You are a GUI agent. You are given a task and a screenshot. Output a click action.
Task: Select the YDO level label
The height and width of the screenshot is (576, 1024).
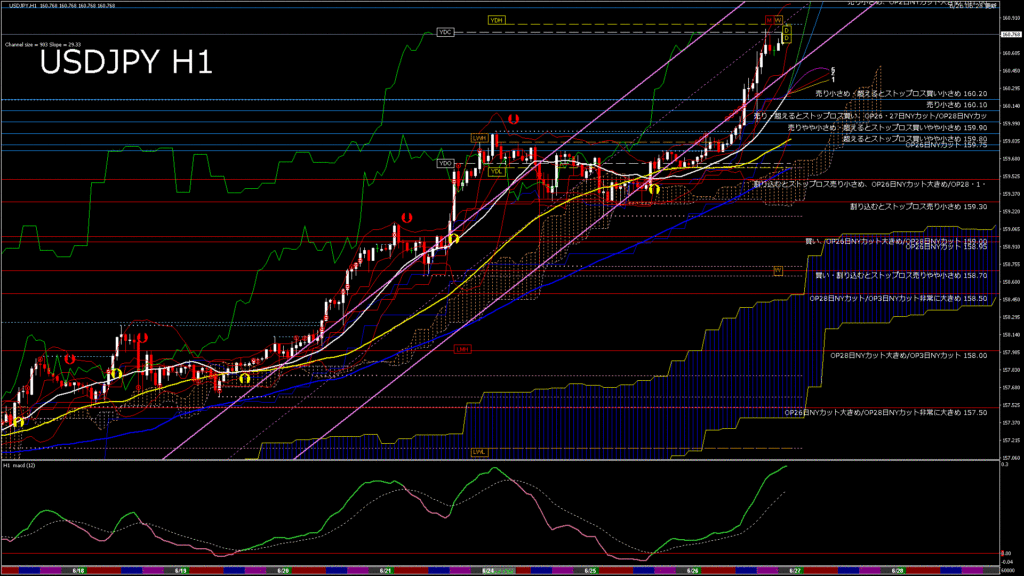point(445,163)
